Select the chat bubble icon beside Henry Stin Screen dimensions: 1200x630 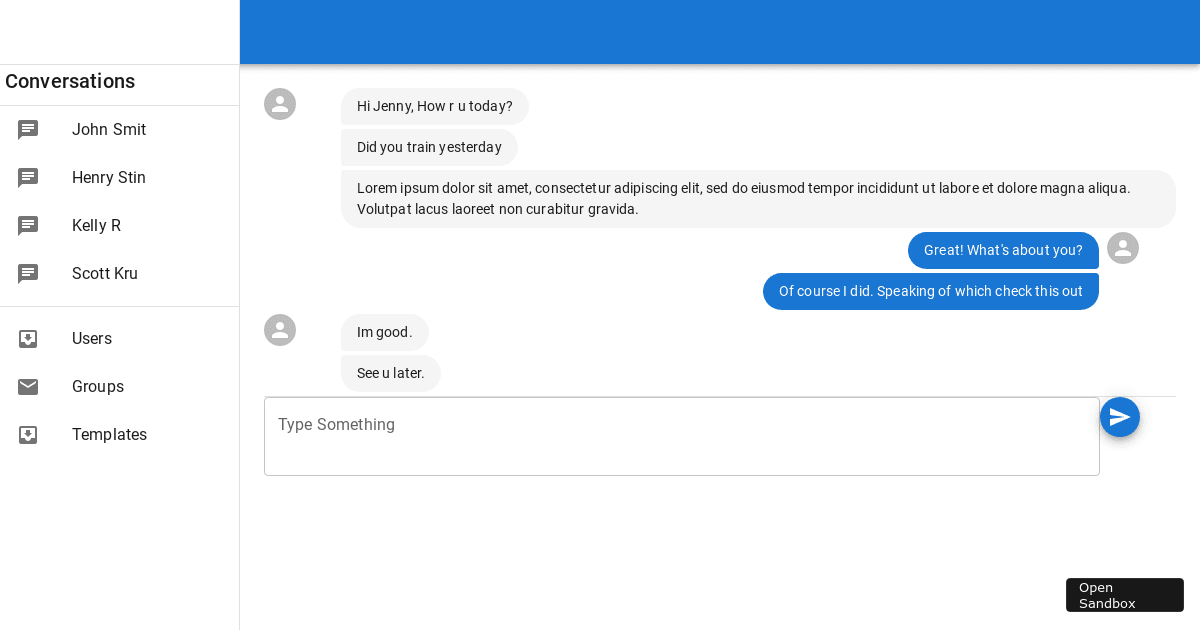coord(28,177)
